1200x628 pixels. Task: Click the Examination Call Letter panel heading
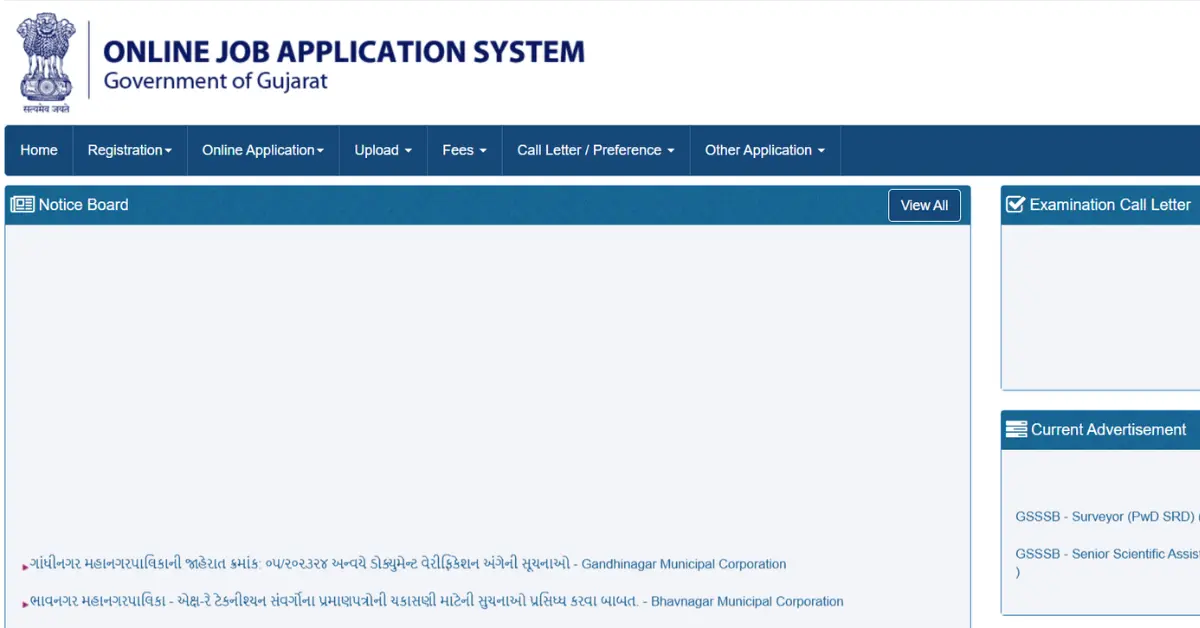1110,205
